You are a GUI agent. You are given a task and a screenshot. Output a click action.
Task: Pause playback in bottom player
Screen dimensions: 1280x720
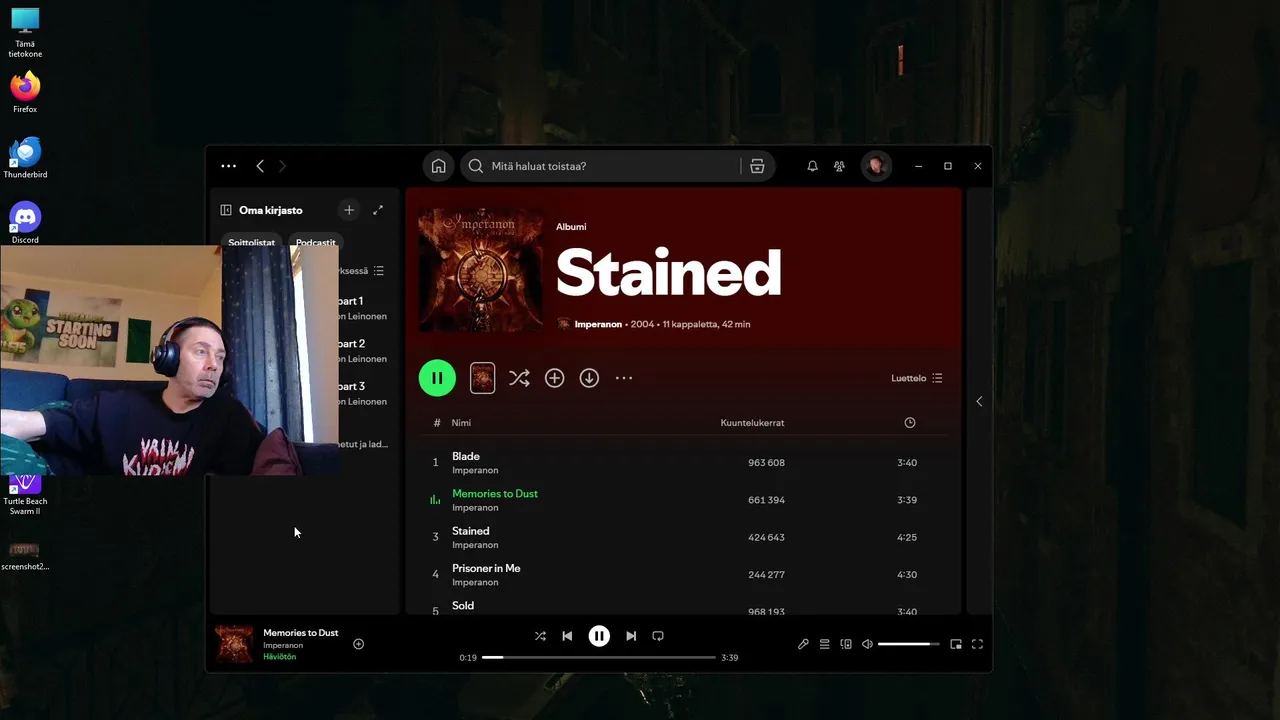(599, 636)
